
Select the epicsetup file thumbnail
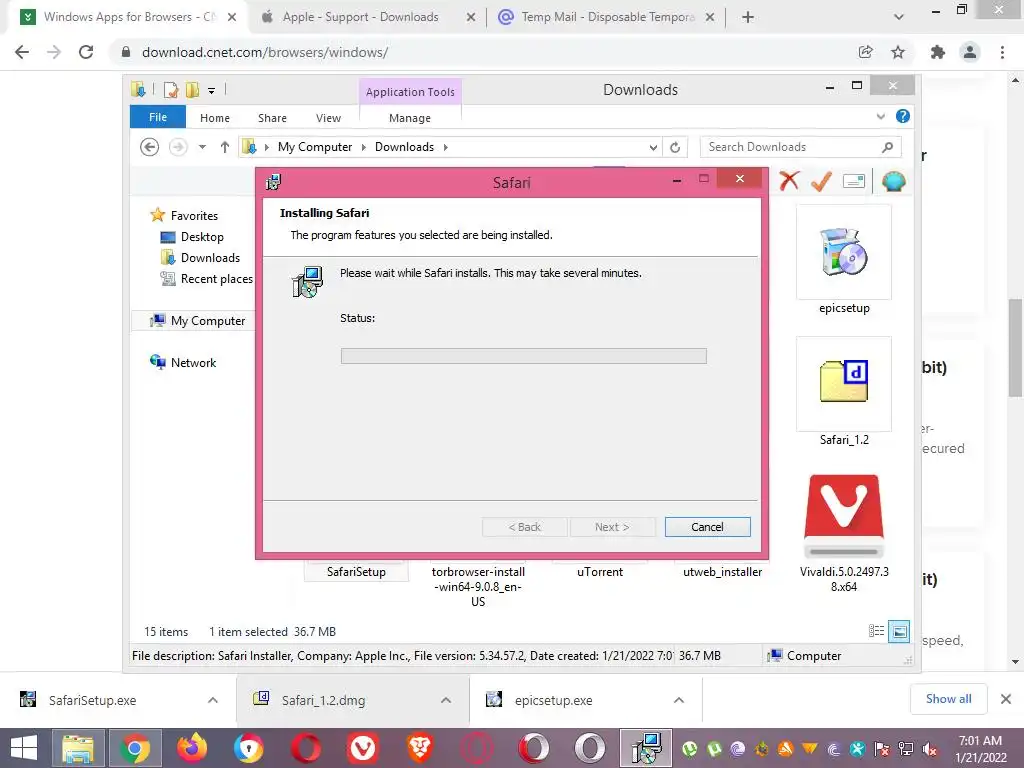[x=844, y=252]
